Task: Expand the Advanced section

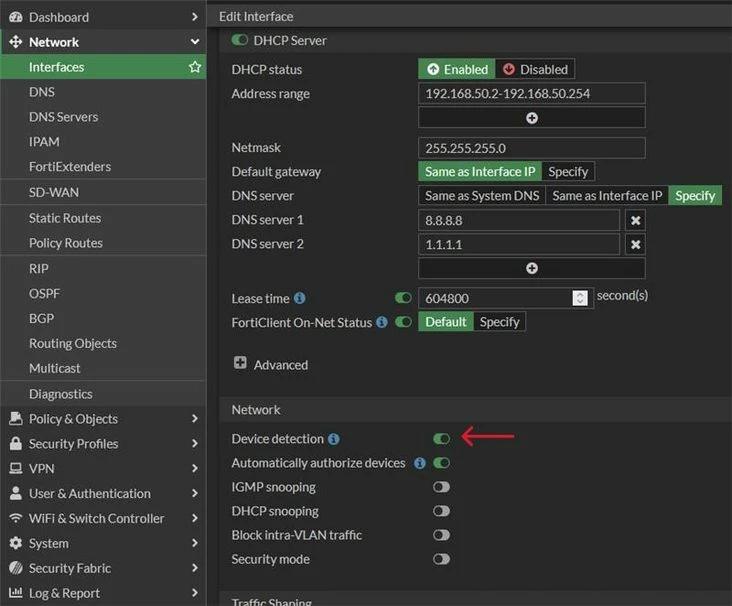Action: (240, 363)
